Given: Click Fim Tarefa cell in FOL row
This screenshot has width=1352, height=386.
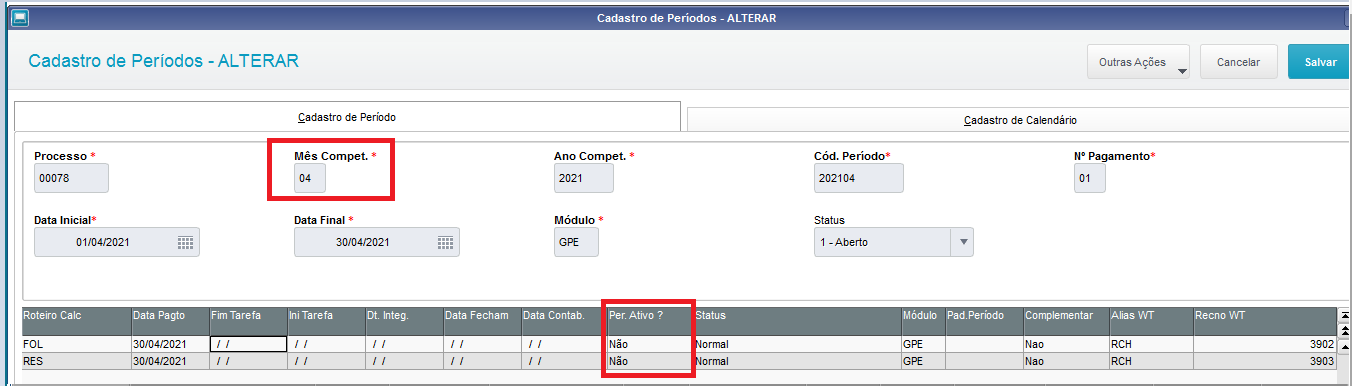Looking at the screenshot, I should (x=247, y=343).
